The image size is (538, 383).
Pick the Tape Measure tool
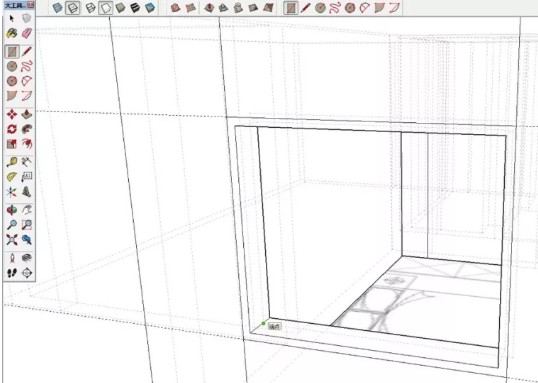[12, 162]
